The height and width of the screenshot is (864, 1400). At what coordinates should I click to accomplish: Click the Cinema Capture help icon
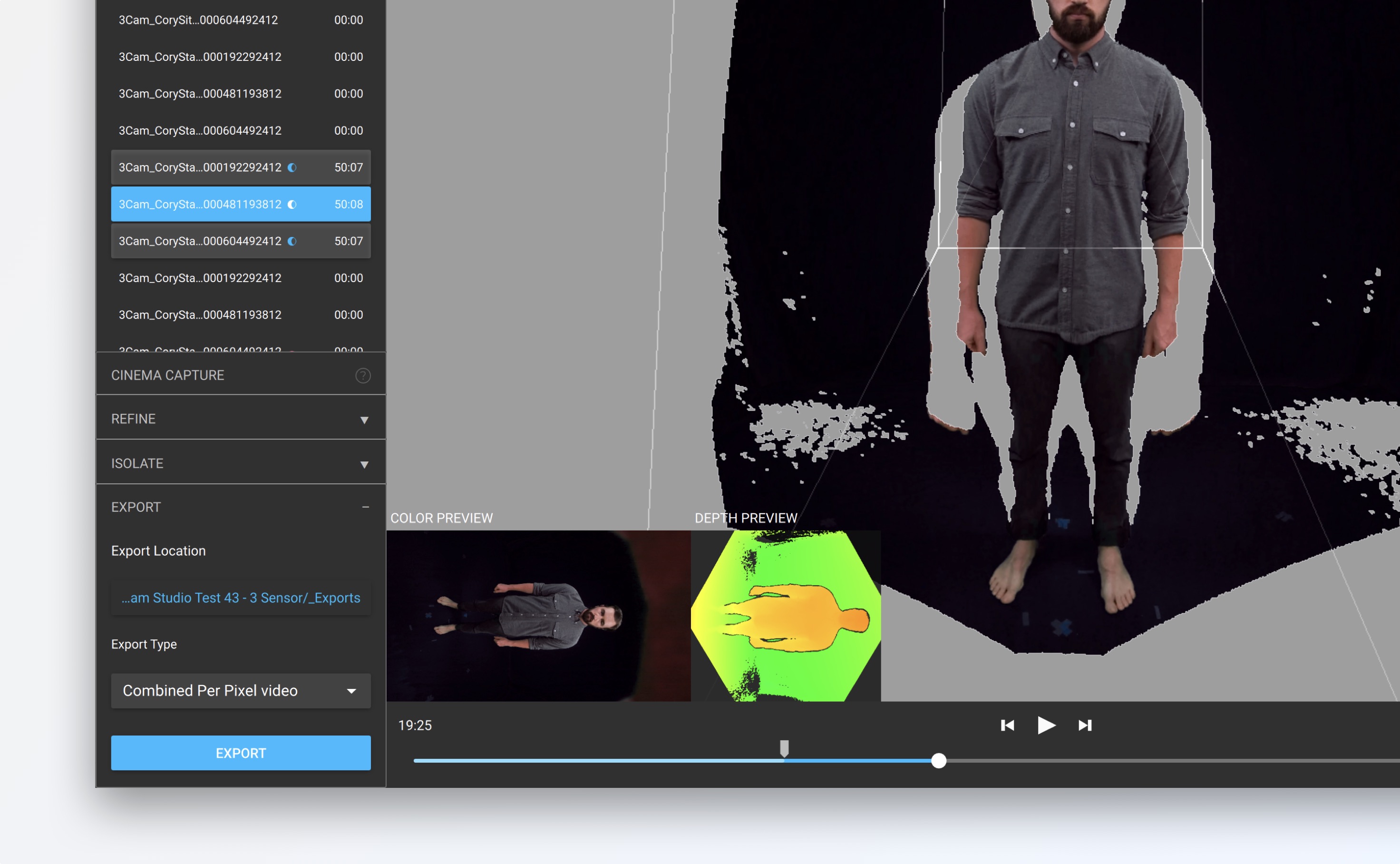click(363, 375)
